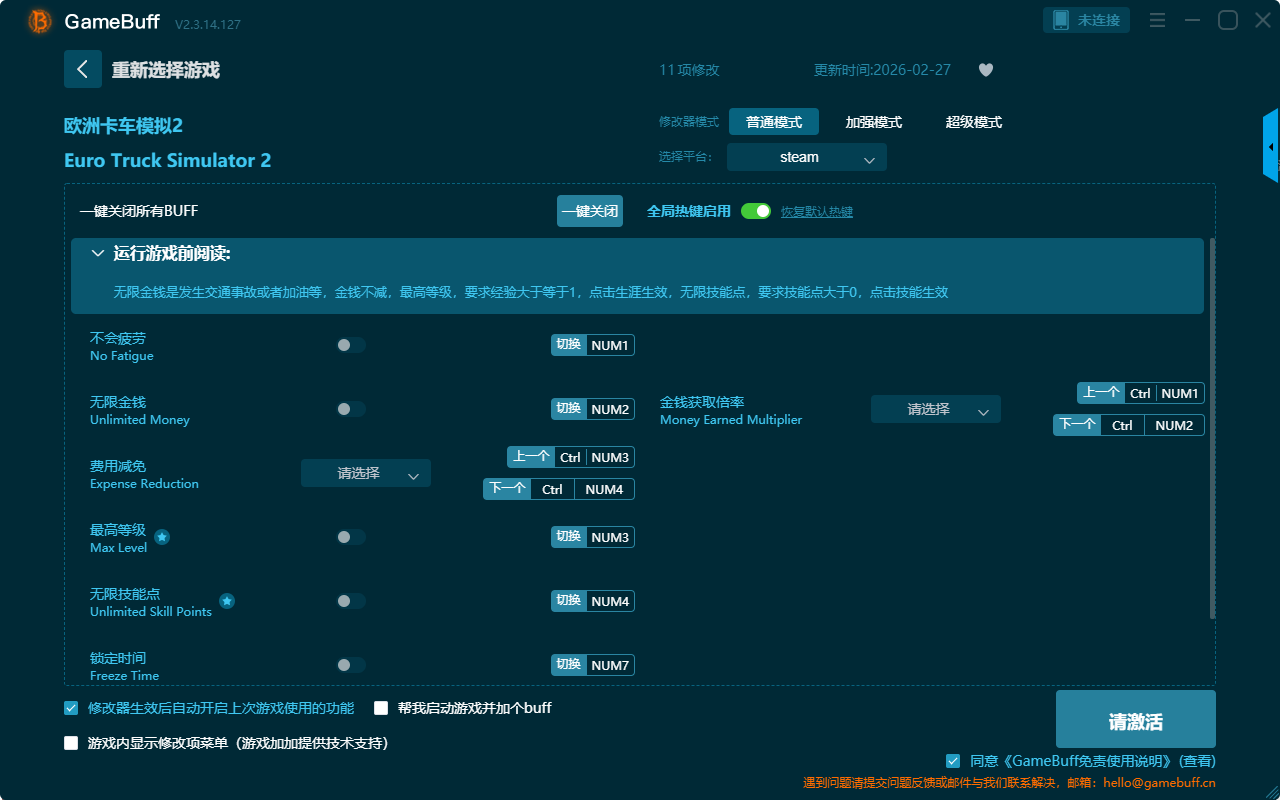The height and width of the screenshot is (800, 1280).
Task: Disable the global hotkey toggle
Action: [x=756, y=211]
